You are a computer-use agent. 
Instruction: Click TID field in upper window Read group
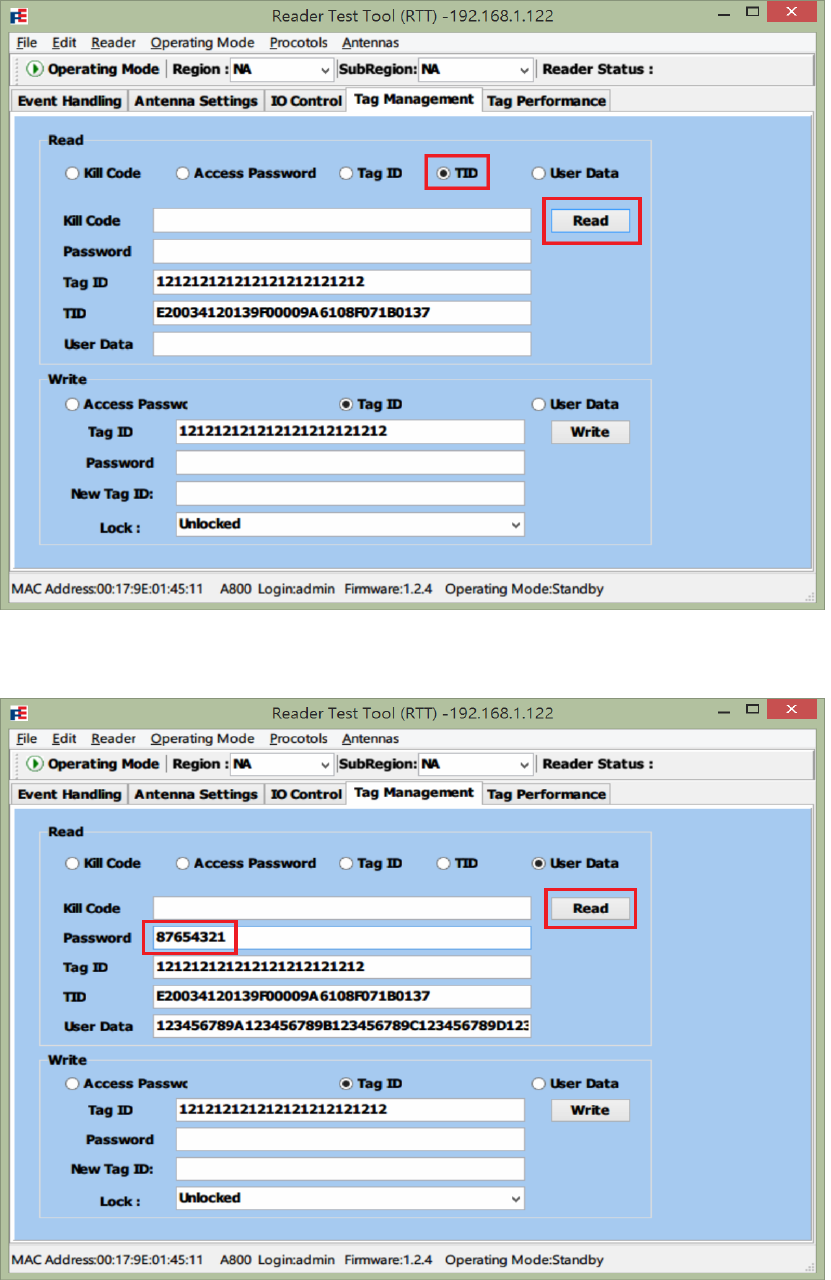pos(342,313)
